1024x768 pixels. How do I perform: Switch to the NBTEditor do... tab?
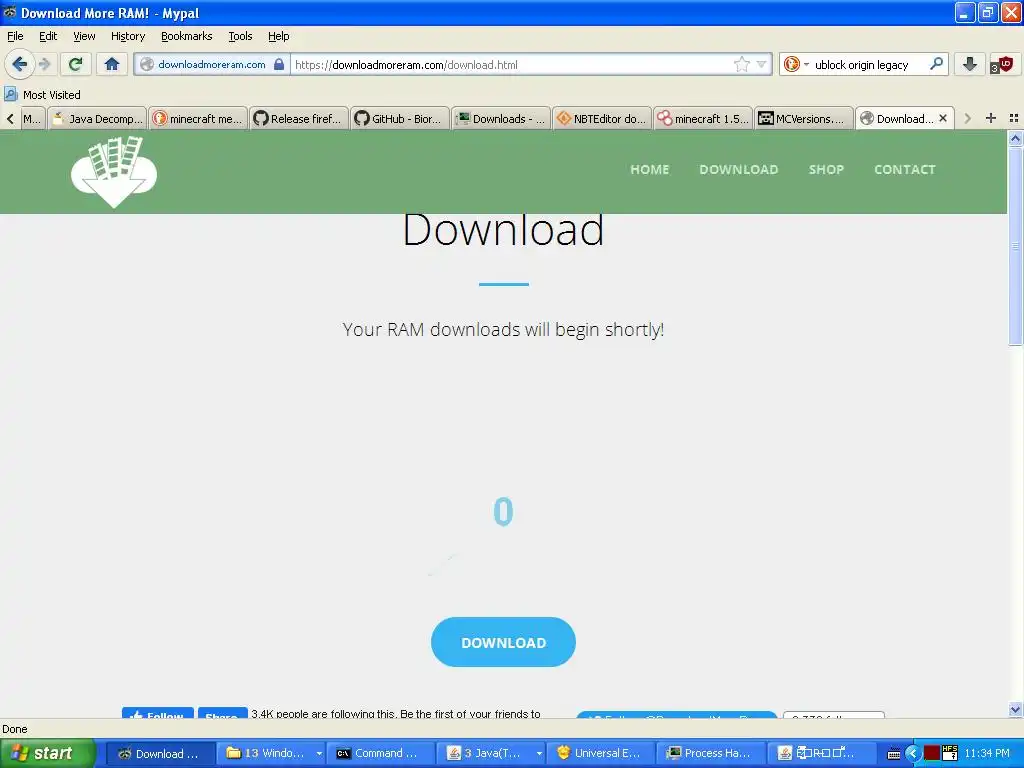point(601,118)
